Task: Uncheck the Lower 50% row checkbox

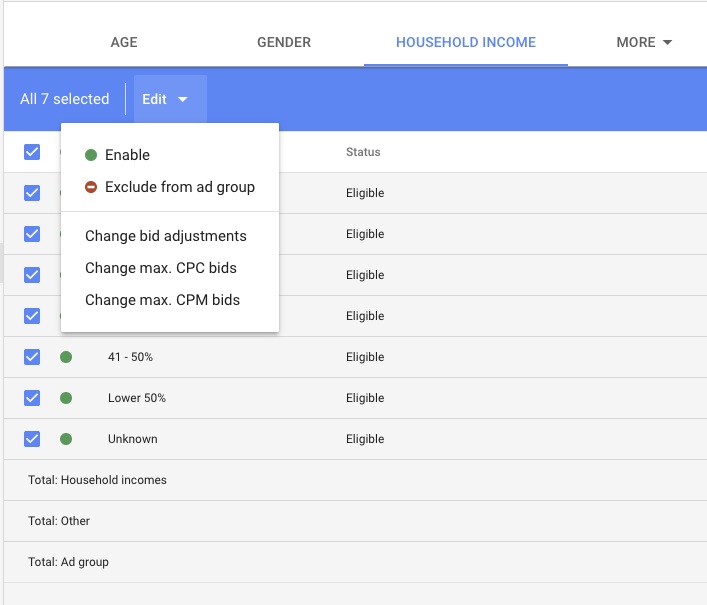Action: [x=32, y=398]
